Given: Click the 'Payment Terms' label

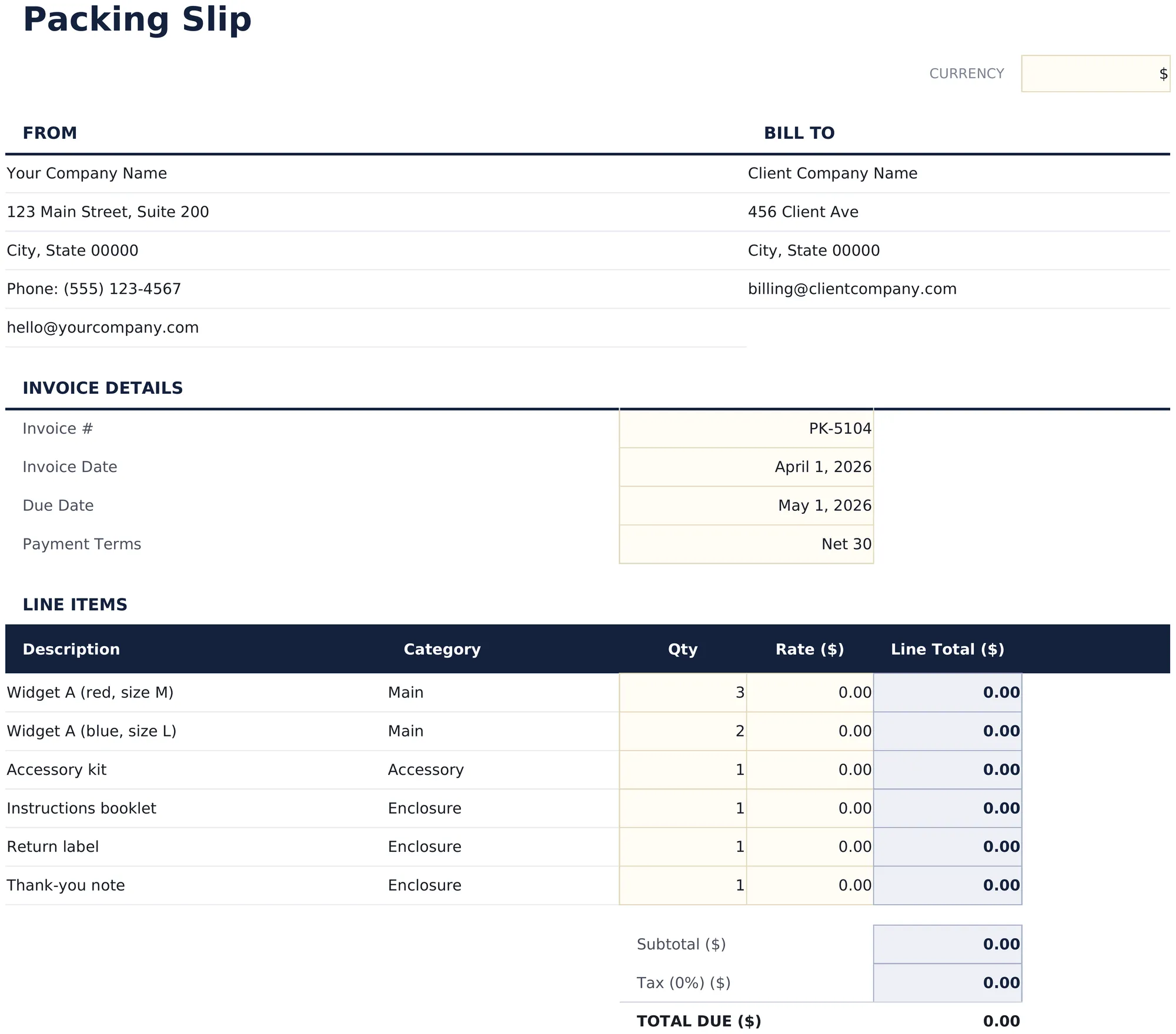Looking at the screenshot, I should 82,544.
